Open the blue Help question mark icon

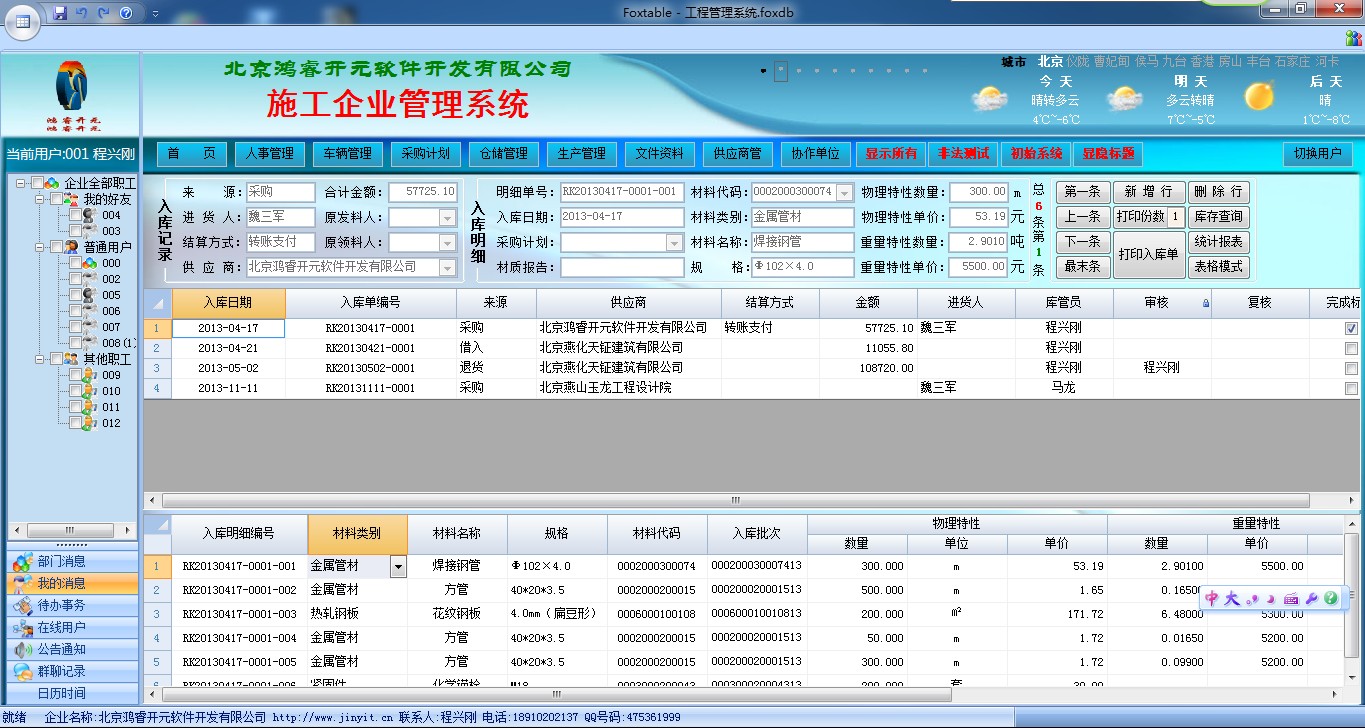(x=126, y=13)
